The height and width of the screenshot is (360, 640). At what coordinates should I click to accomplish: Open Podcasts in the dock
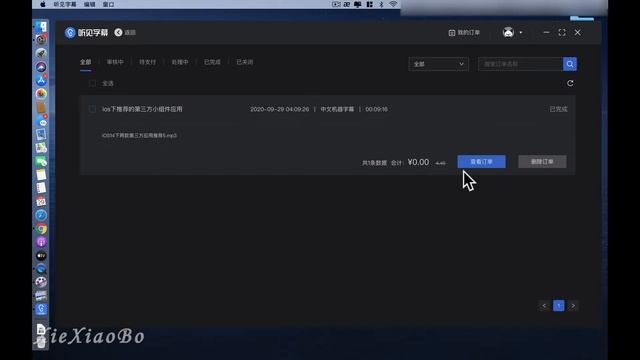pos(41,242)
